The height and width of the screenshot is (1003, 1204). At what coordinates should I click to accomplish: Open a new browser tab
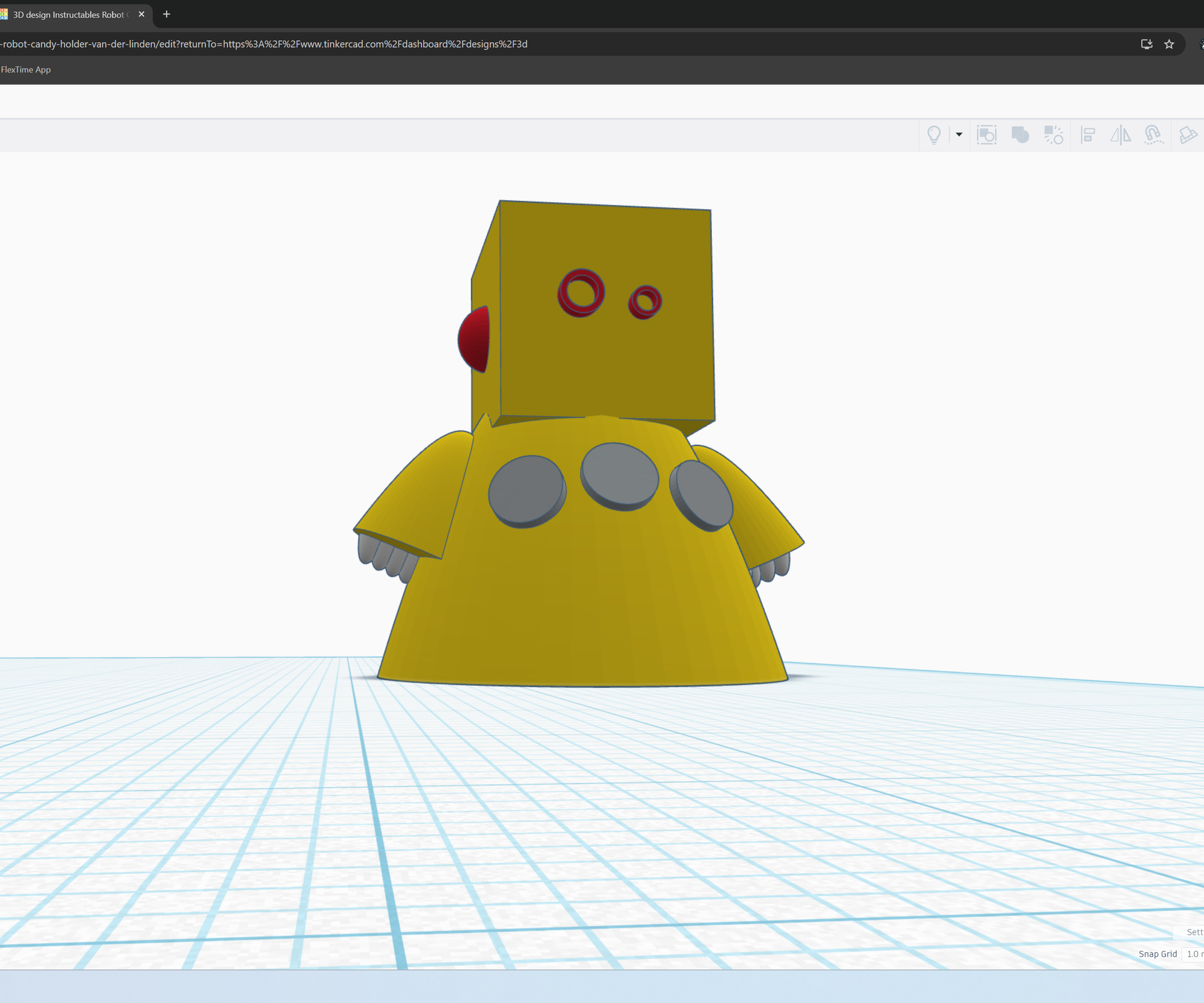(x=166, y=14)
